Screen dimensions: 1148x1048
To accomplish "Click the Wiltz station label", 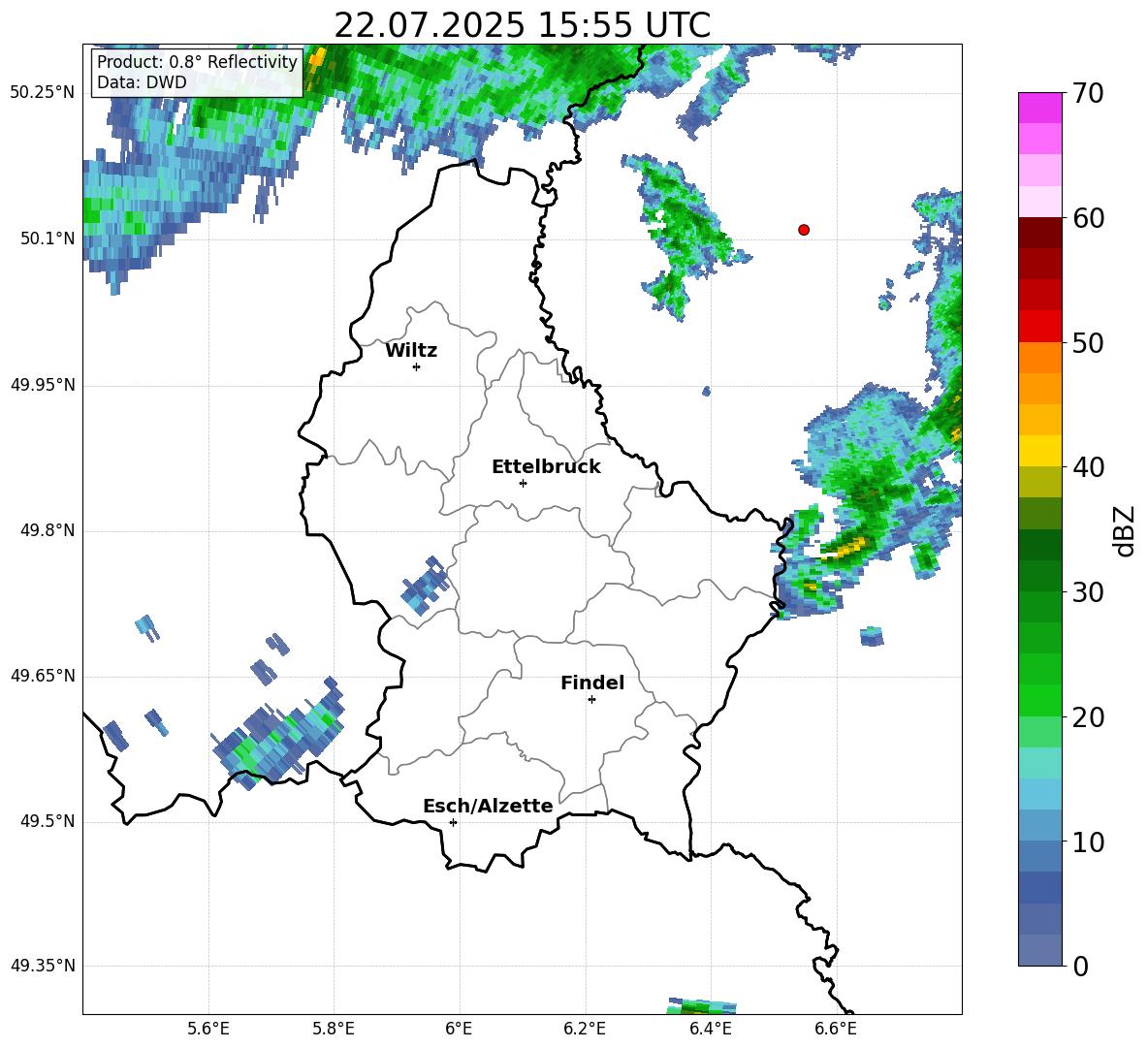I will pyautogui.click(x=411, y=351).
